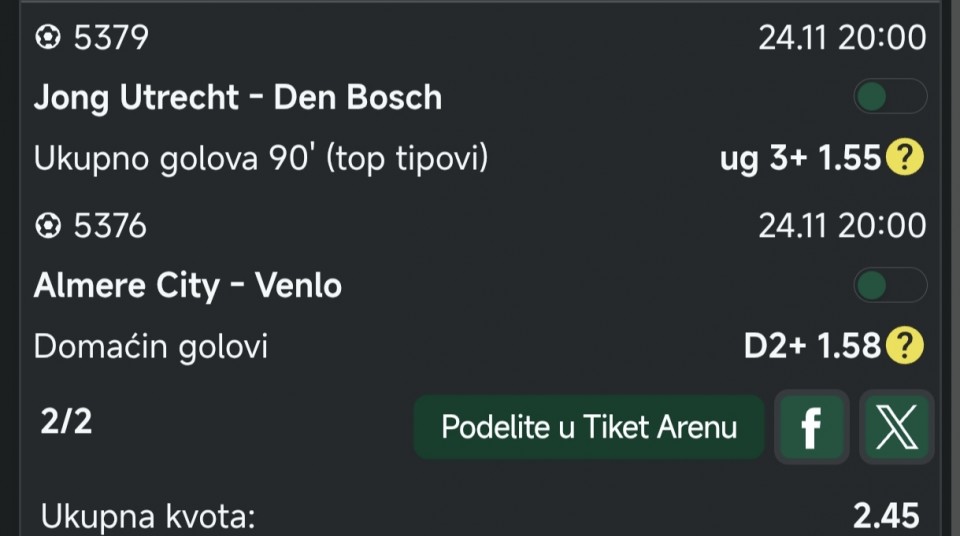
Task: Open the Almere City - Venlo match
Action: coord(188,286)
